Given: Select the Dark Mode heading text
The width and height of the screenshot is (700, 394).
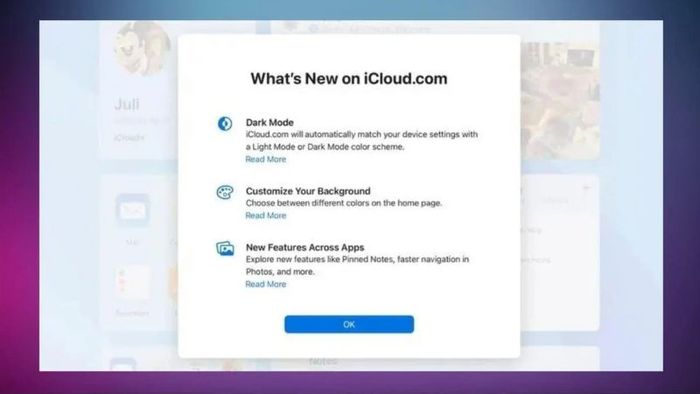Looking at the screenshot, I should click(270, 122).
